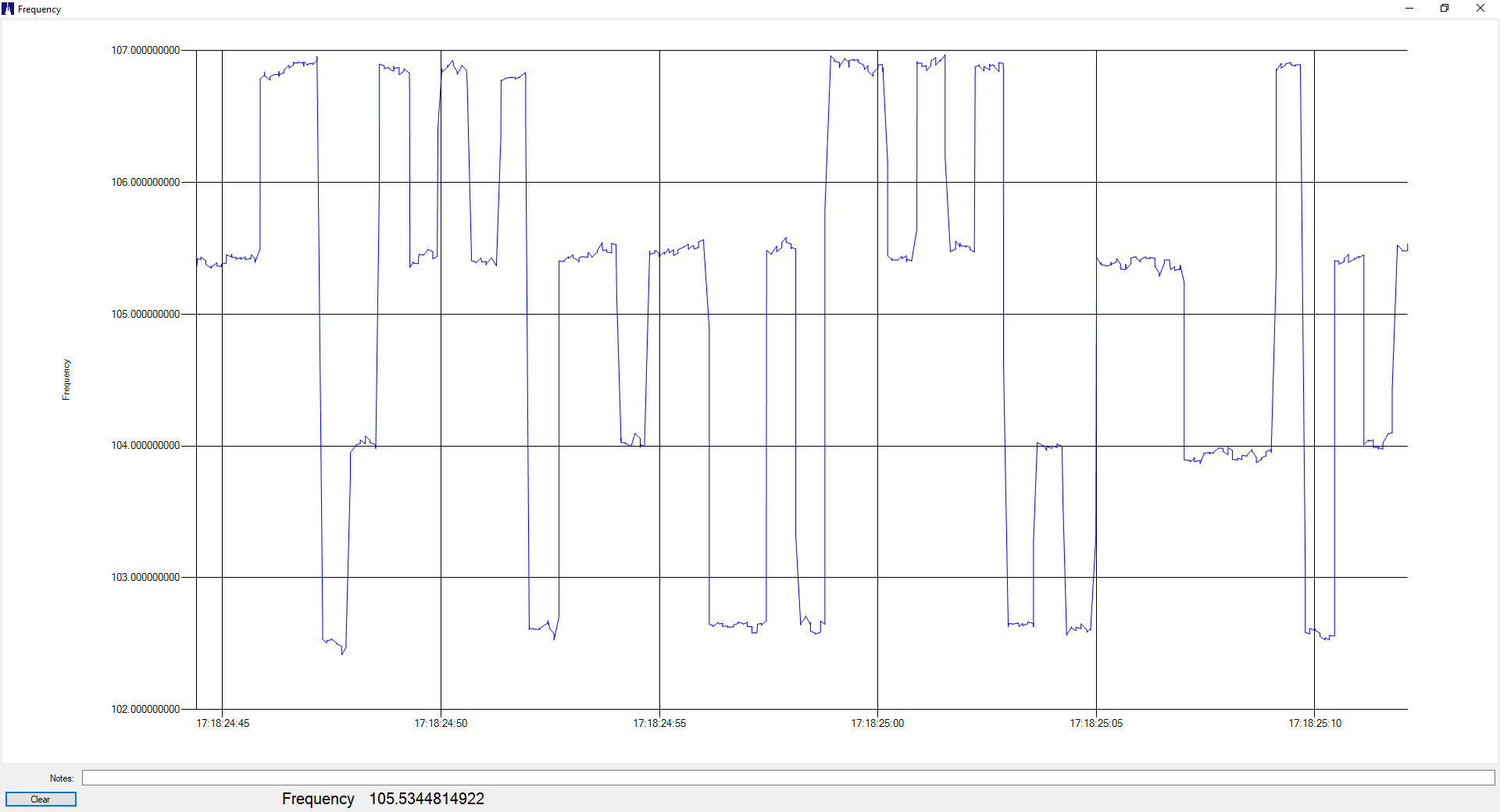Click the 17:18:25:00 time axis label
The image size is (1500, 812).
click(877, 723)
